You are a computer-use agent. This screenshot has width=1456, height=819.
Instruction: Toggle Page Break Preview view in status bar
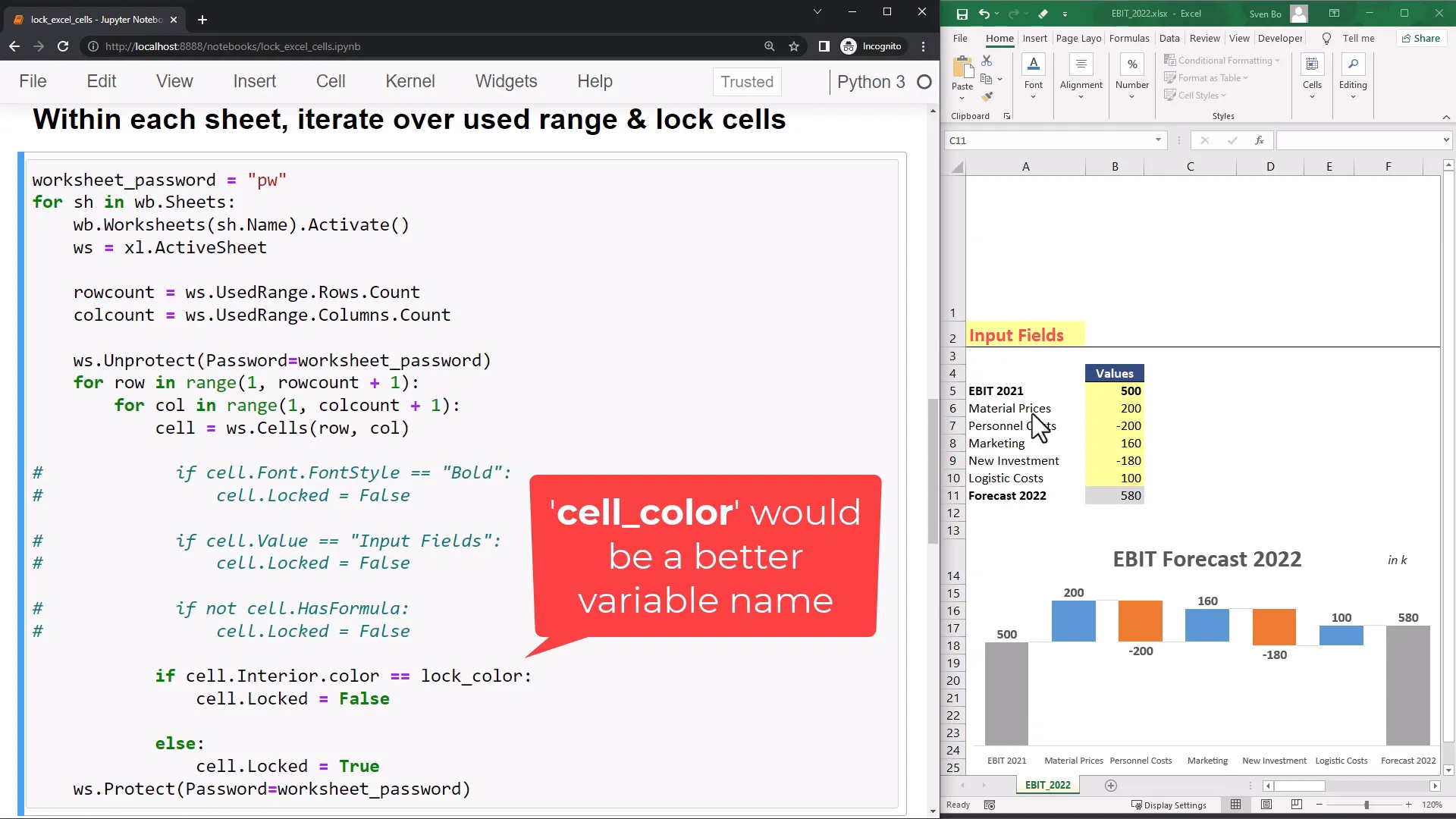[x=1296, y=805]
